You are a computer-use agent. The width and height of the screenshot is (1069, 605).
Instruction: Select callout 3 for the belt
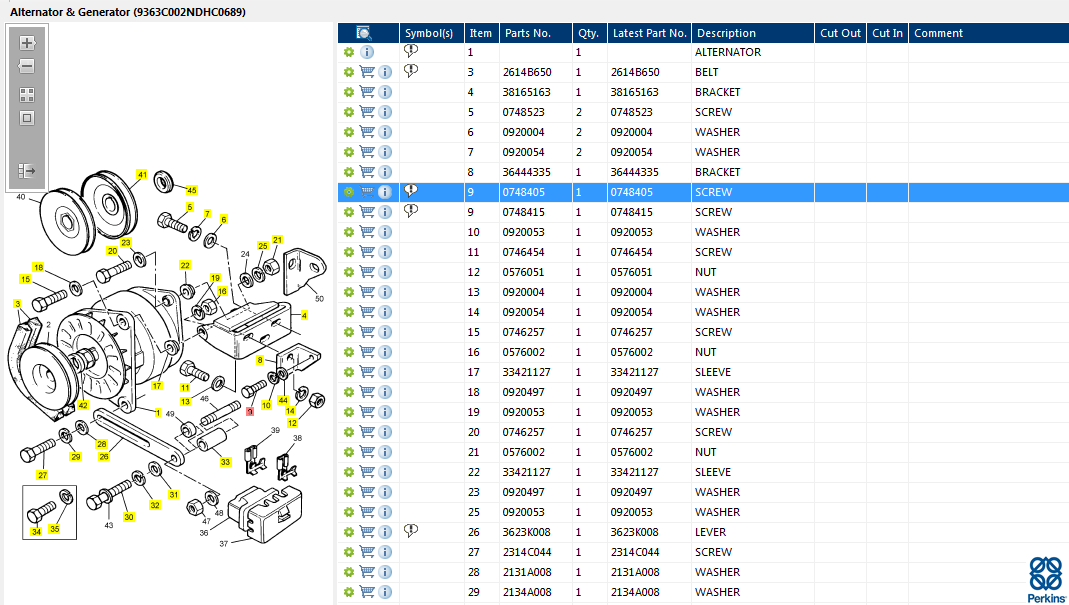[x=18, y=304]
